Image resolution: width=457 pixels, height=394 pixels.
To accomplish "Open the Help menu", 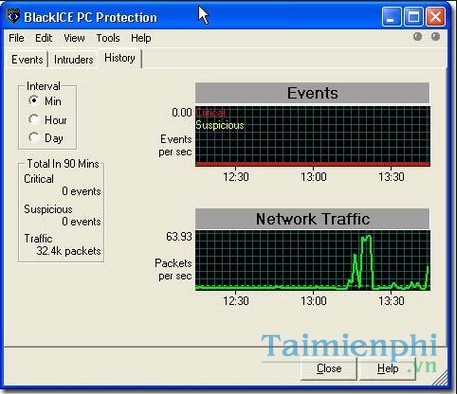I will 141,38.
